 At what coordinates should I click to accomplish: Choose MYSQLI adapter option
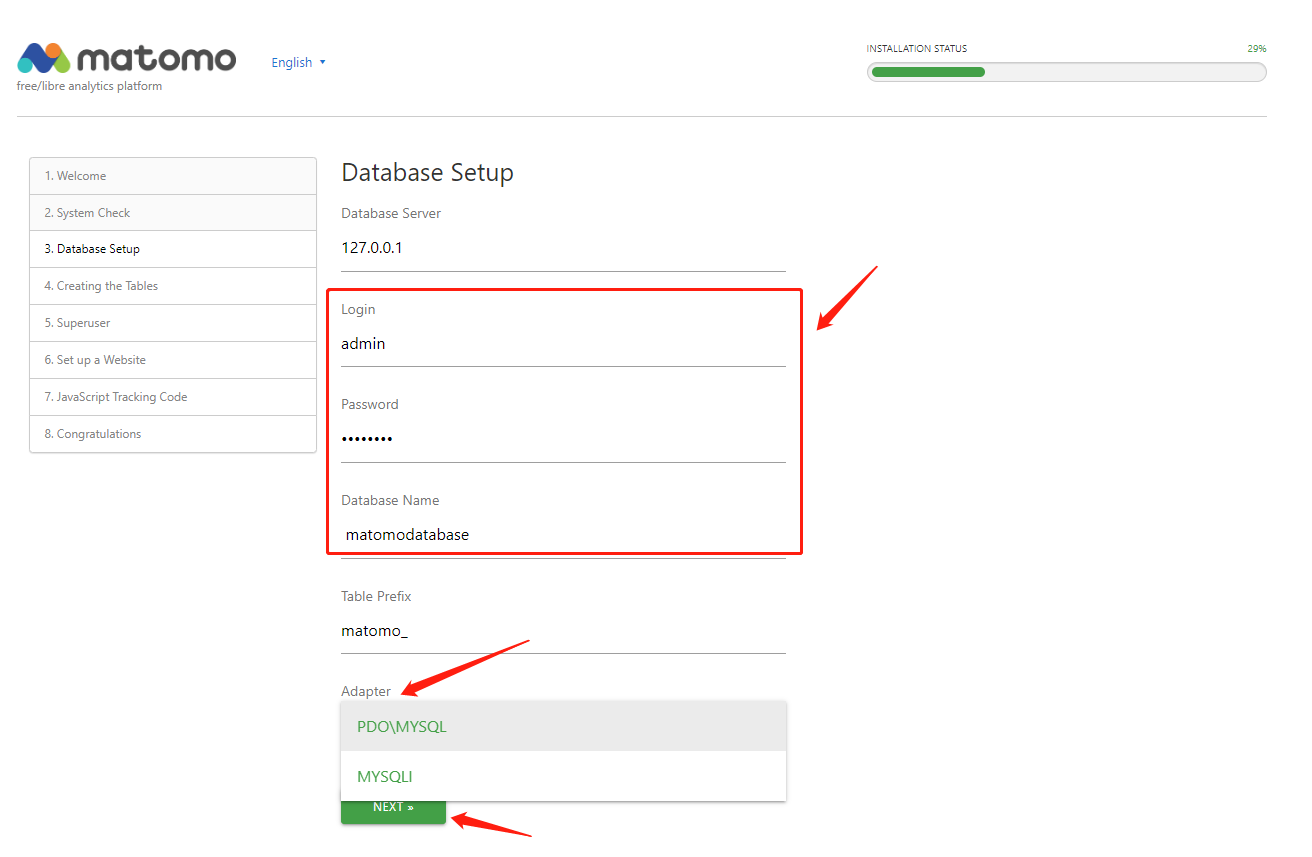coord(563,776)
